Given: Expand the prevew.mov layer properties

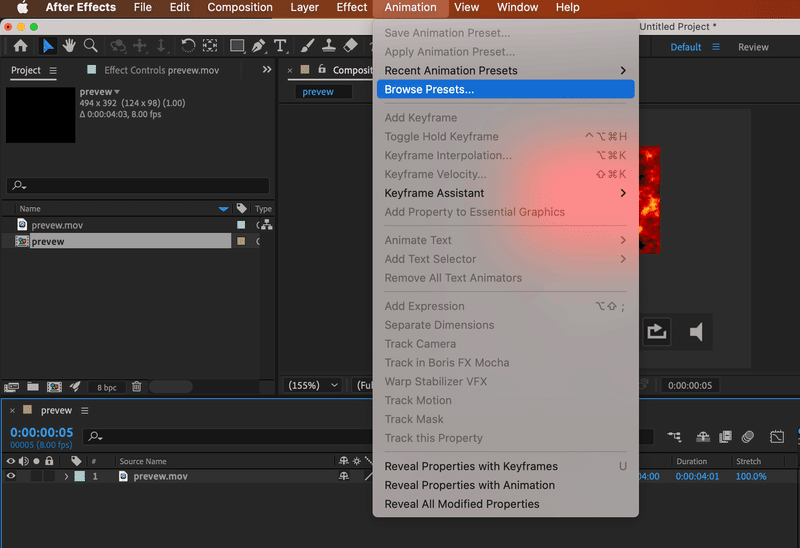Looking at the screenshot, I should coord(66,476).
